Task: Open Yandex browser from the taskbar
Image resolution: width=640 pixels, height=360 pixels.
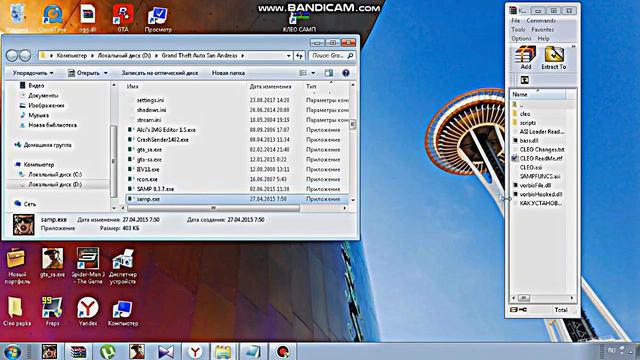Action: pos(195,351)
